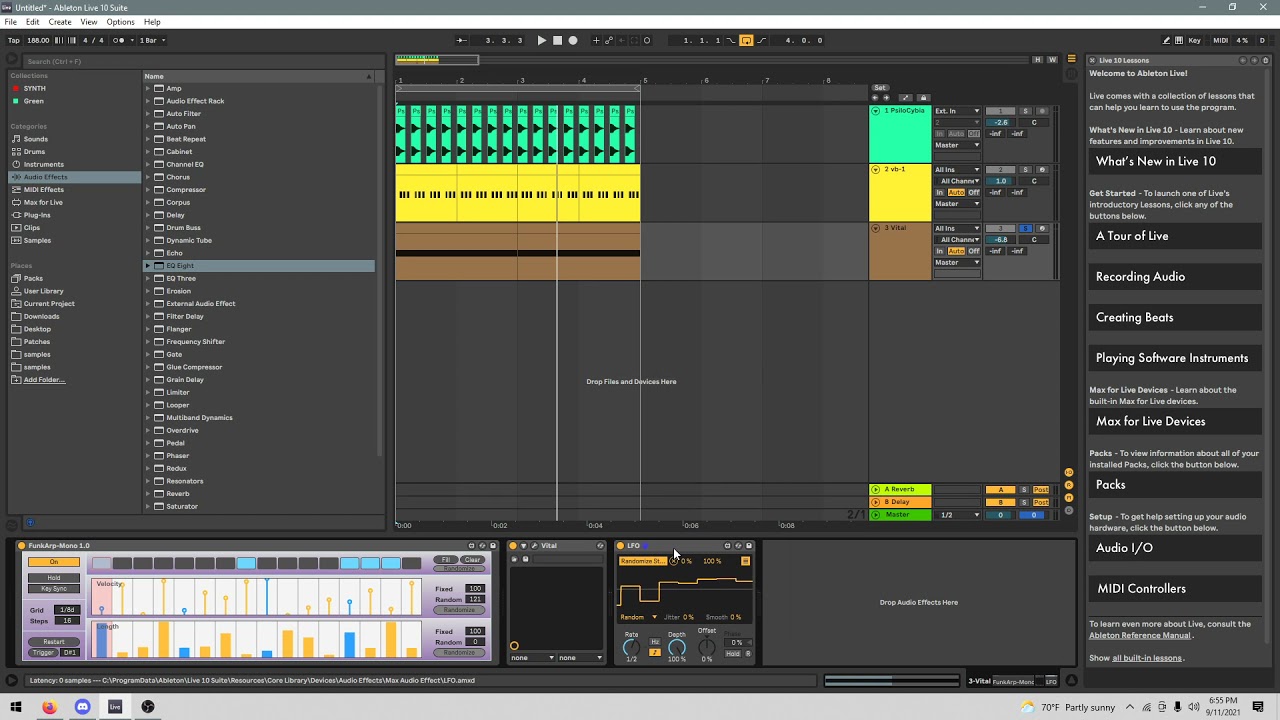The image size is (1280, 720).
Task: Enable Draw Mode pencil icon
Action: 1166,40
